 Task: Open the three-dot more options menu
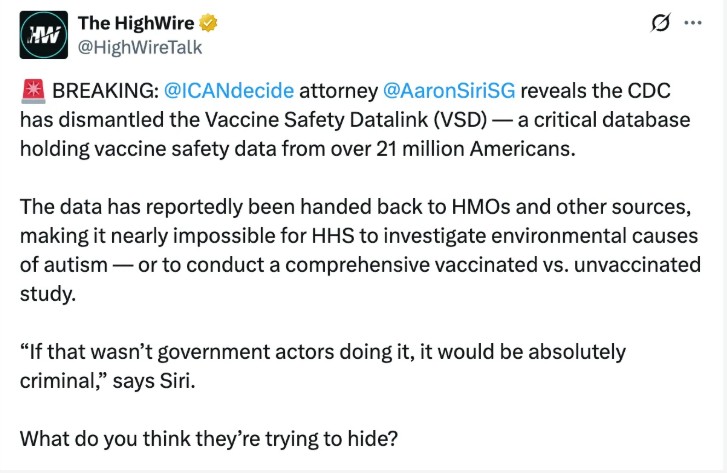click(693, 24)
